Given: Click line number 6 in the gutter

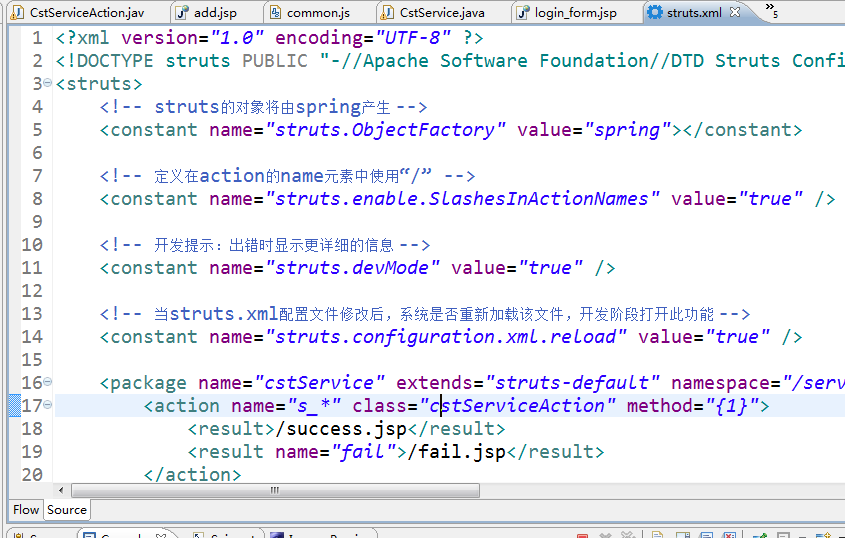Looking at the screenshot, I should pyautogui.click(x=37, y=153).
